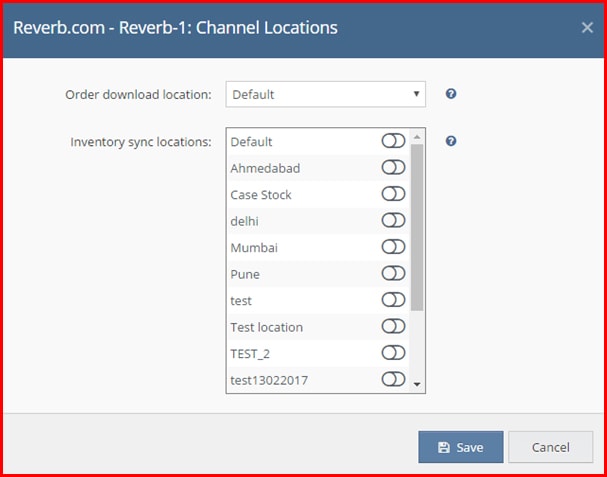Screen dimensions: 607x477
Task: Enable the Test location toggle
Action: point(393,326)
